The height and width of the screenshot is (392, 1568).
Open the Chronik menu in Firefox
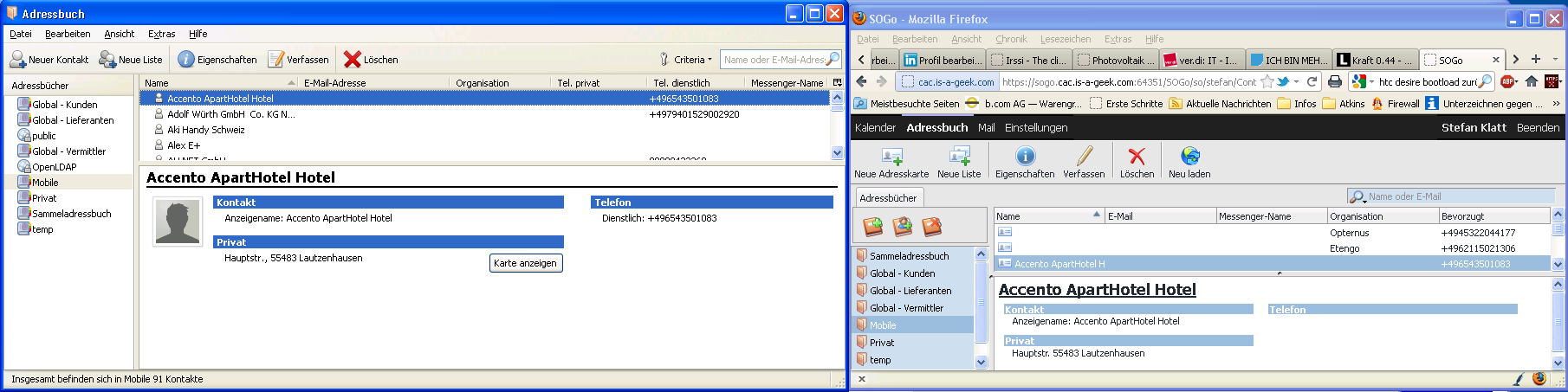(1011, 39)
